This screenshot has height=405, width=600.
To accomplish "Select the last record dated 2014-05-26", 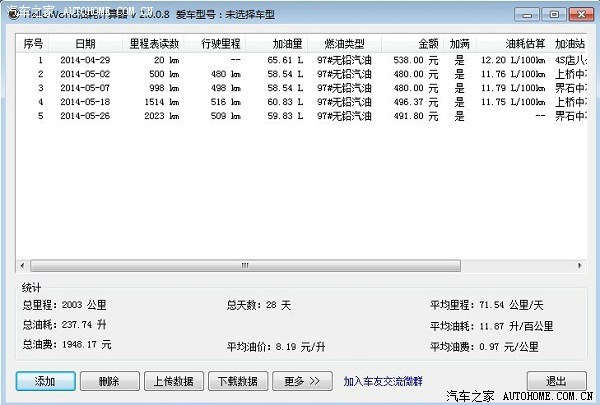I will click(86, 116).
